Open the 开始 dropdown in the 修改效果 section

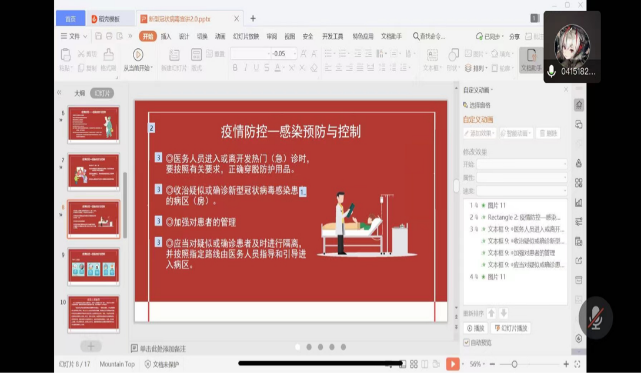522,164
